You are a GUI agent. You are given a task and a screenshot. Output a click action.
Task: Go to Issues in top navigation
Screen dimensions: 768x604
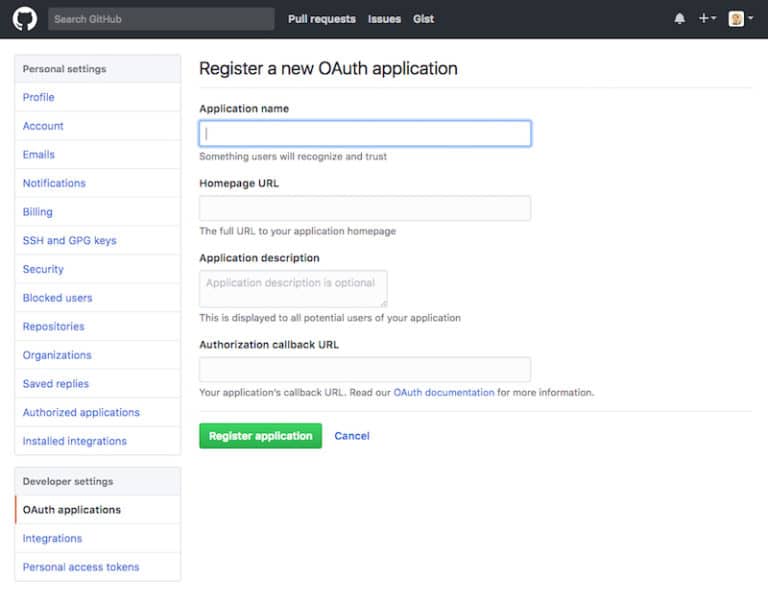384,19
